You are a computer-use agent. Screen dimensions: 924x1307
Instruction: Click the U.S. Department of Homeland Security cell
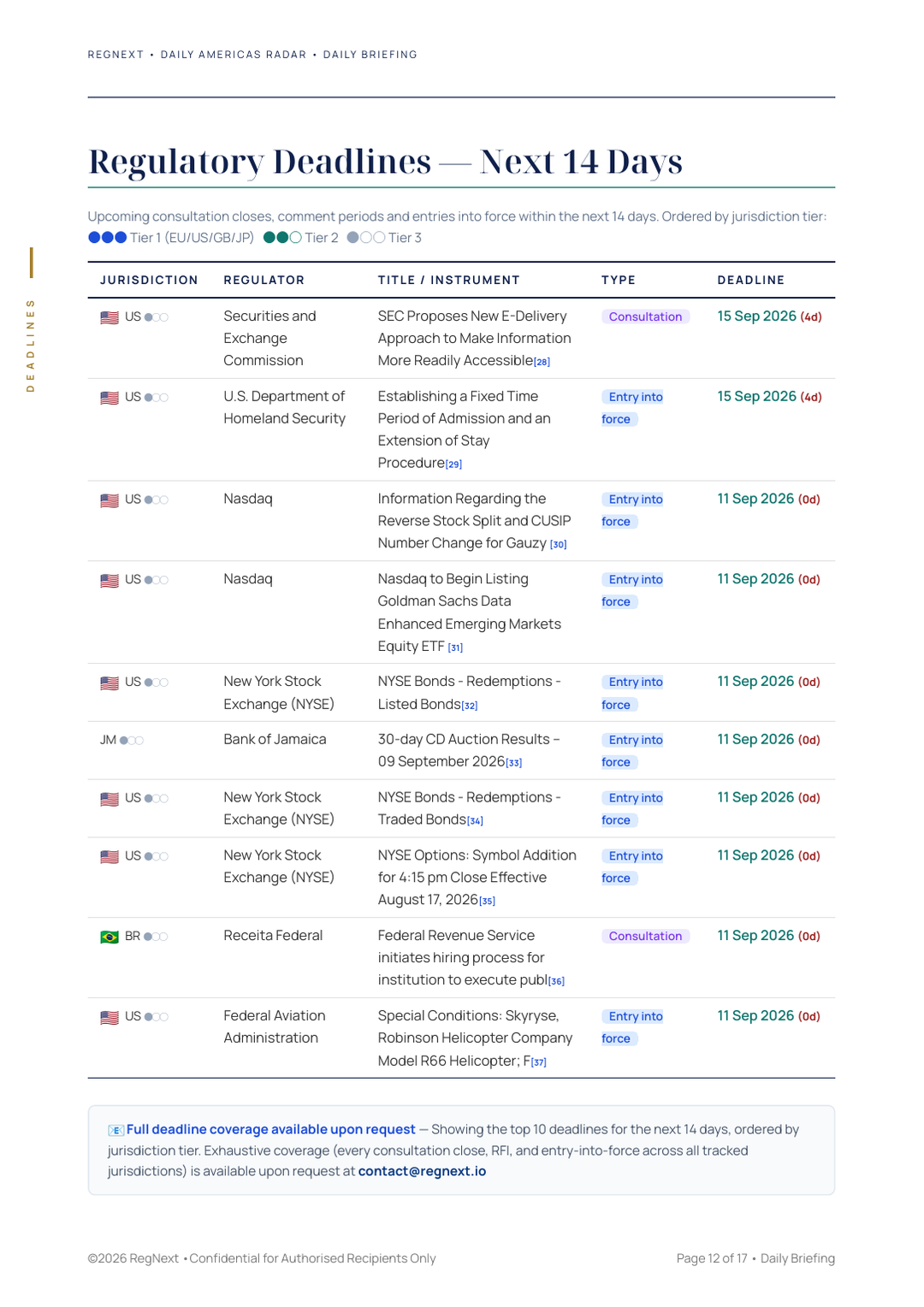pyautogui.click(x=285, y=408)
